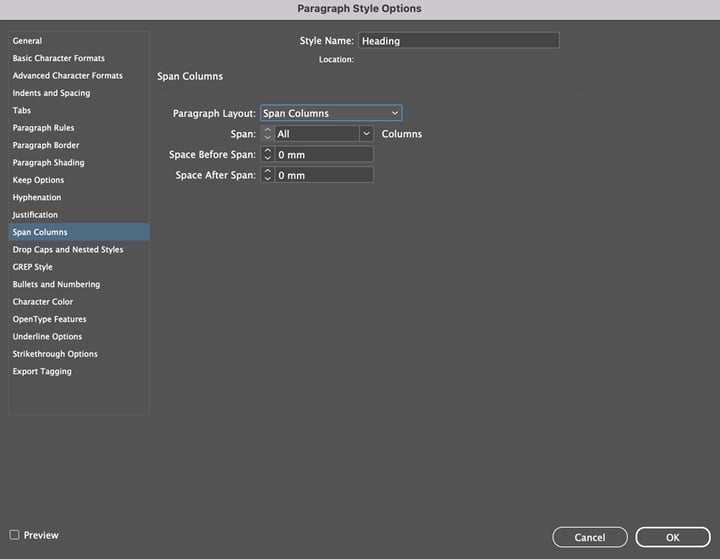The height and width of the screenshot is (559, 720).
Task: Switch to Basic Character Formats section
Action: pyautogui.click(x=58, y=58)
